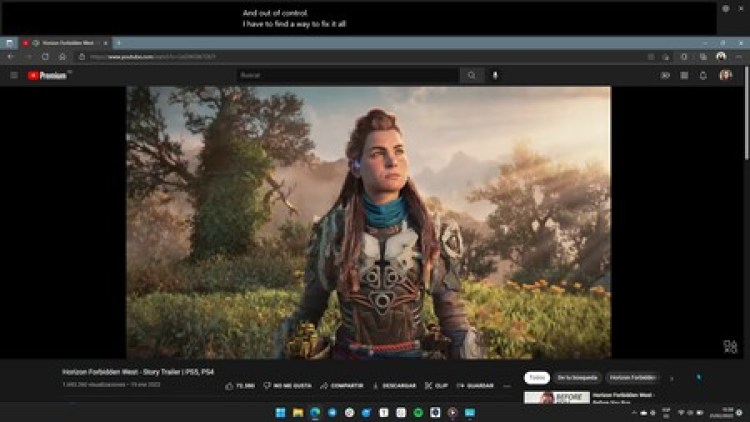The image size is (750, 422).
Task: Show more filter chips with arrow
Action: [672, 378]
